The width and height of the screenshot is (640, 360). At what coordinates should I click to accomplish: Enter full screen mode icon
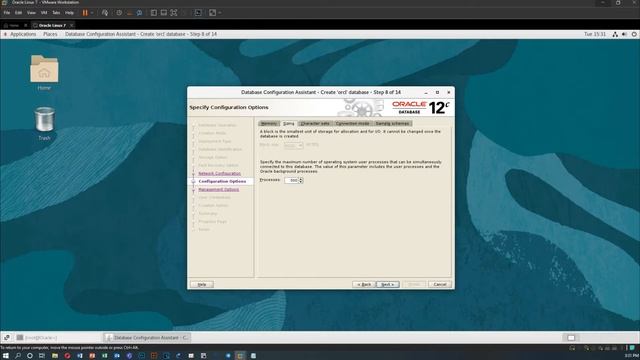click(173, 13)
